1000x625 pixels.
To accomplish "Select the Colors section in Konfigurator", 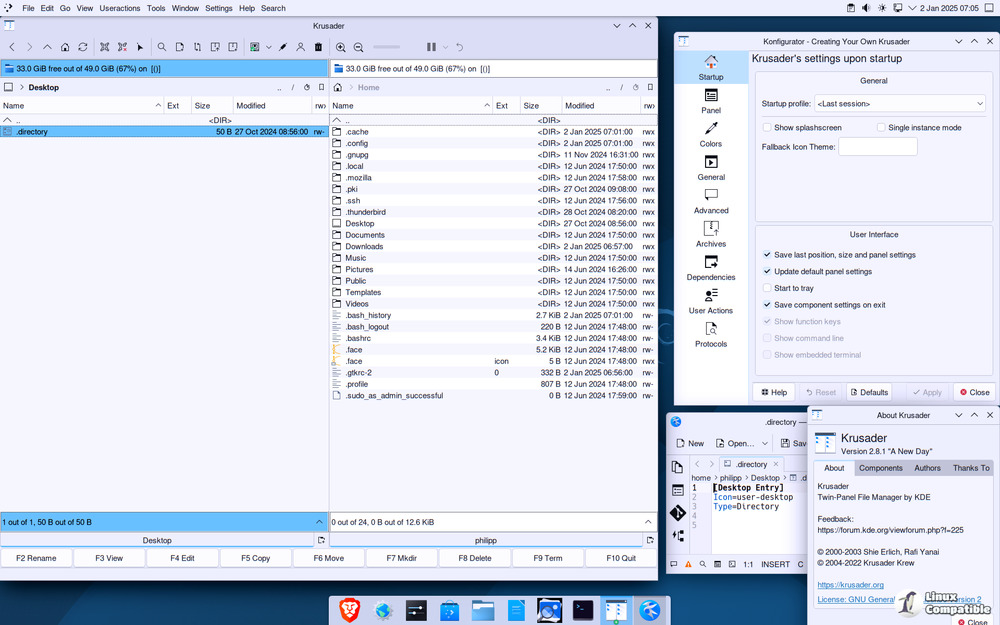I will (x=711, y=134).
